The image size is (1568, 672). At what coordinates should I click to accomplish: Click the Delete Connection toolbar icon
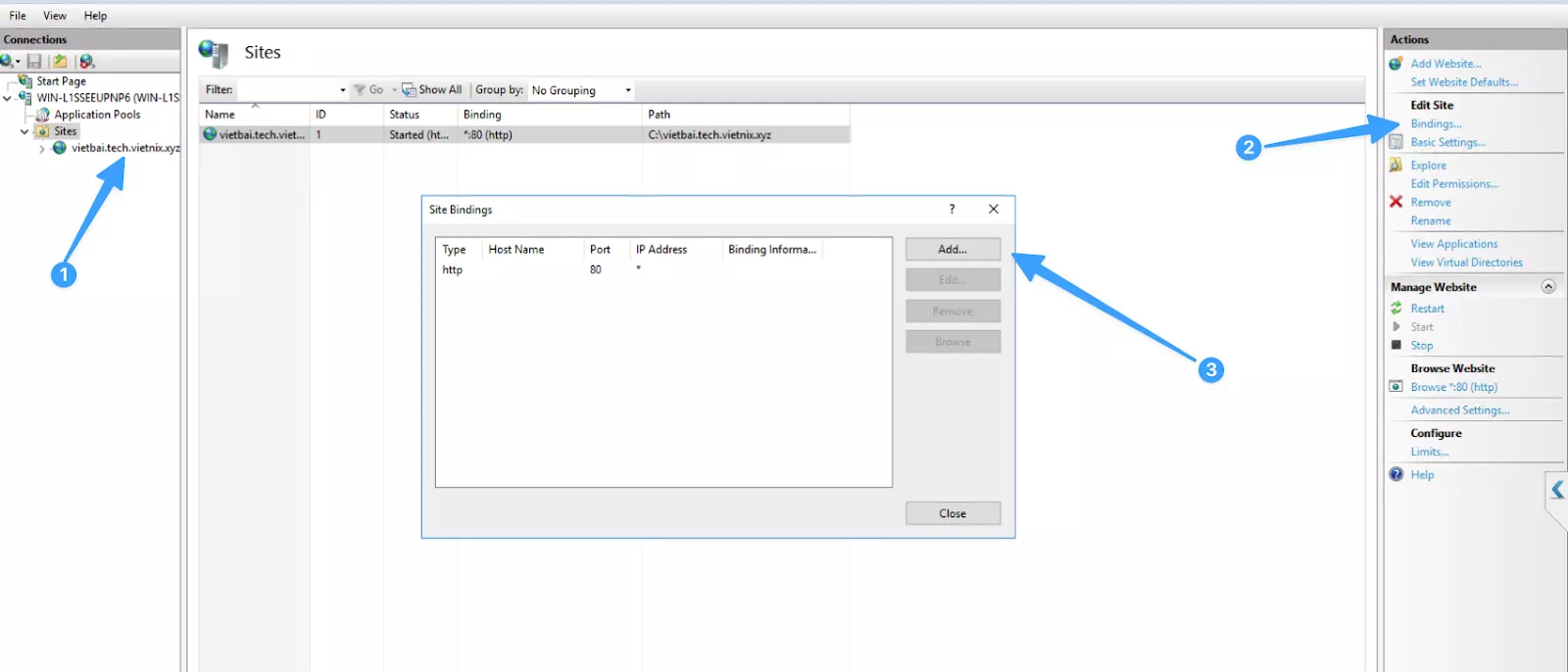(86, 61)
